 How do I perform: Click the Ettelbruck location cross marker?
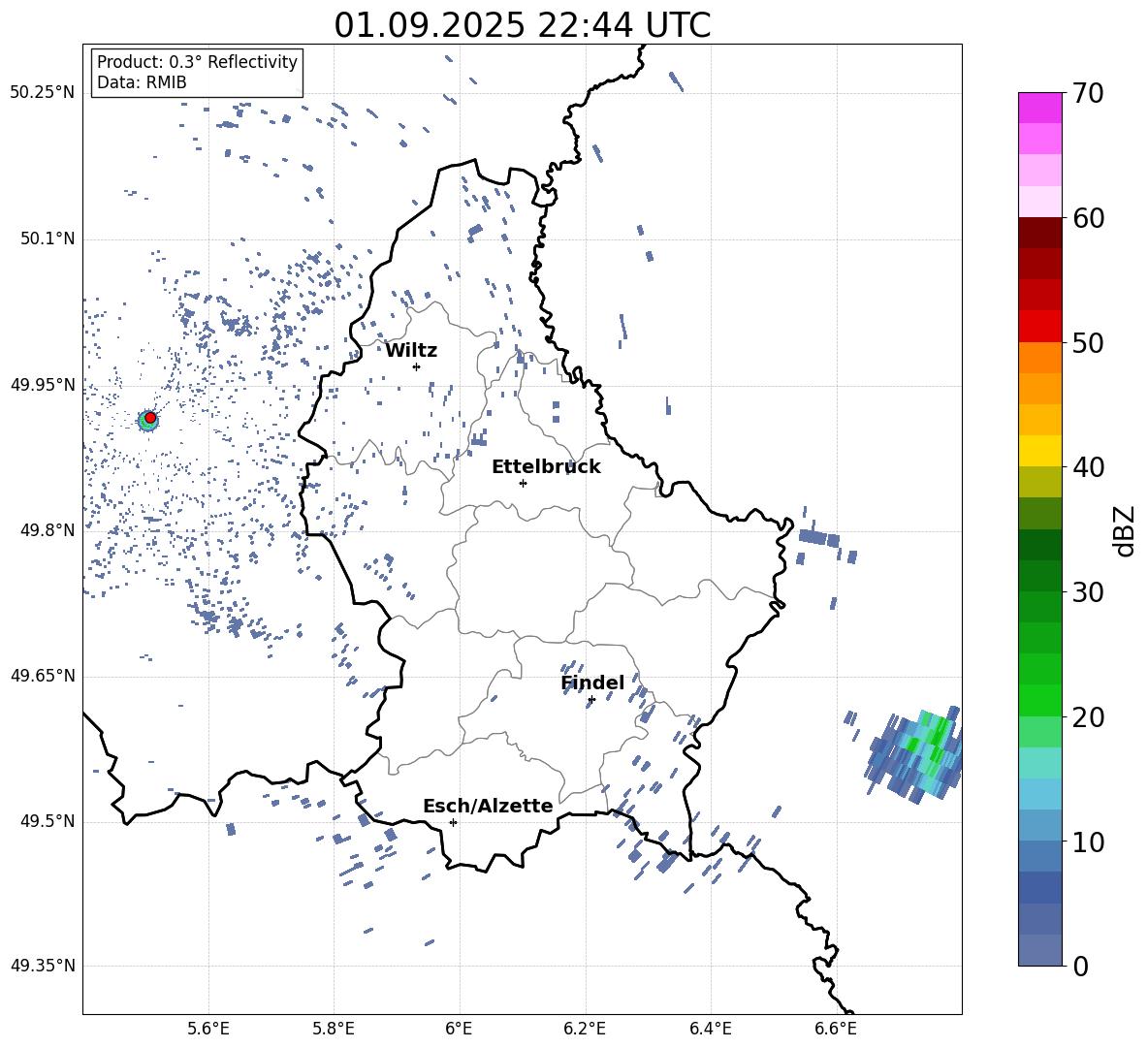point(523,483)
